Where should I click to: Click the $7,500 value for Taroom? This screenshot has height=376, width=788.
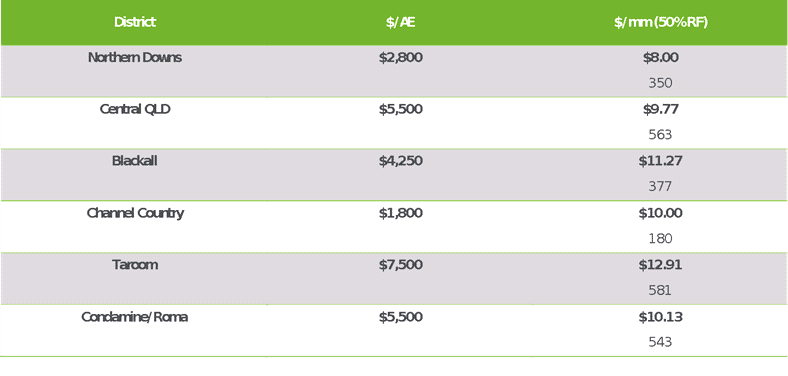pos(401,264)
